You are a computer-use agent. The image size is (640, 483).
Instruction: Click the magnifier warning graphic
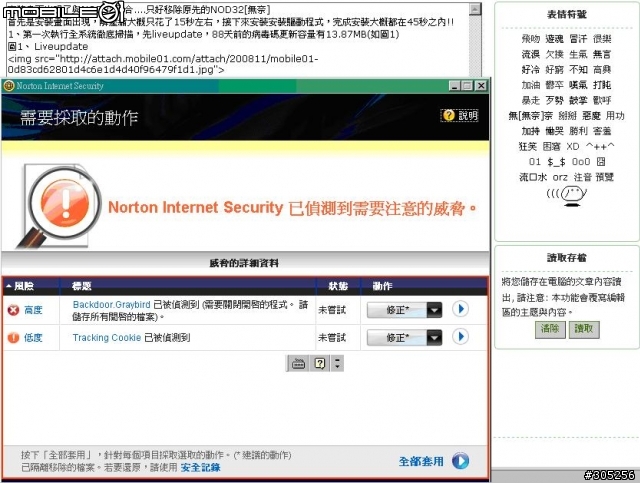(x=59, y=206)
